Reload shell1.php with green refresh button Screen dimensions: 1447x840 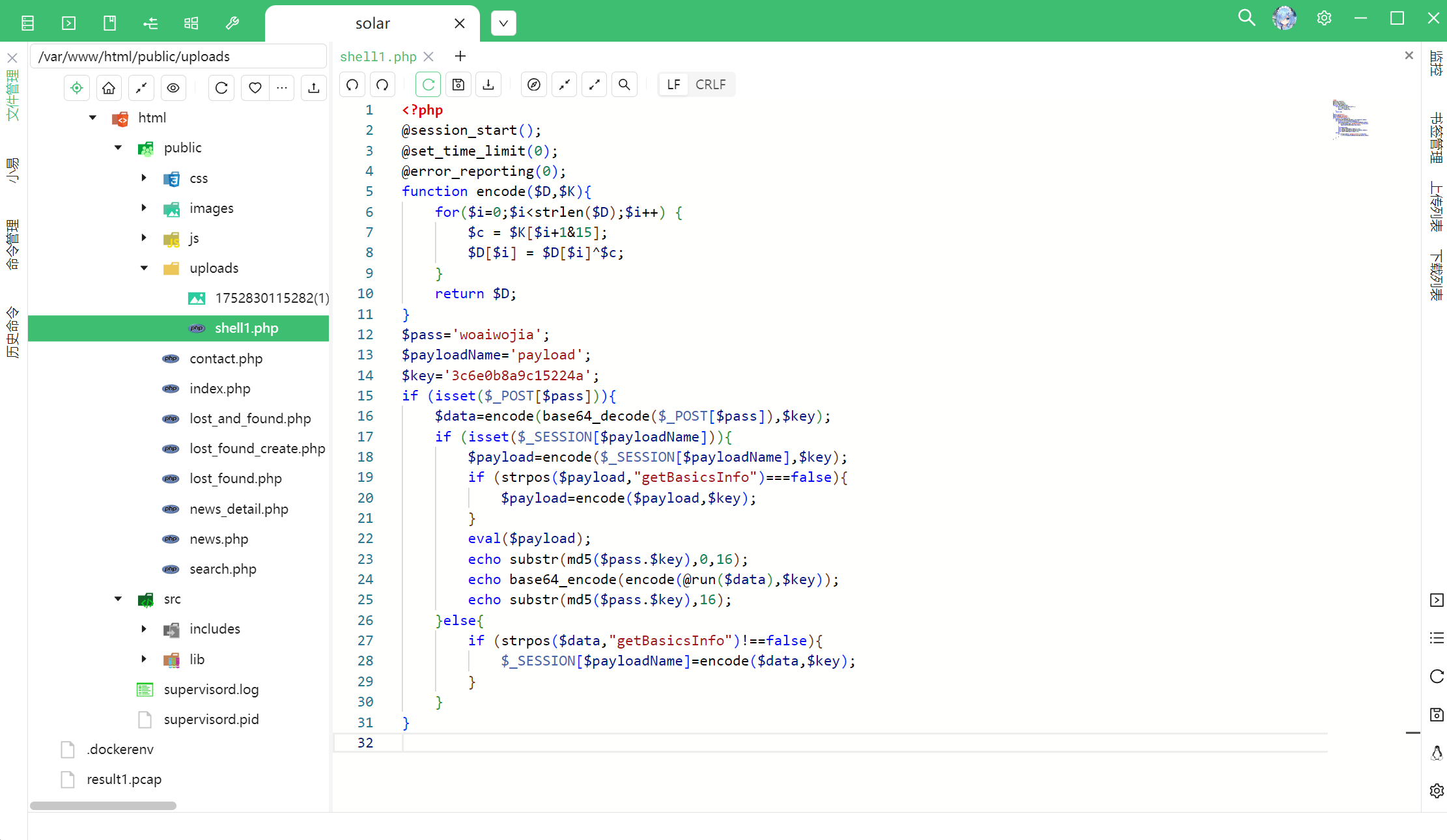[428, 85]
